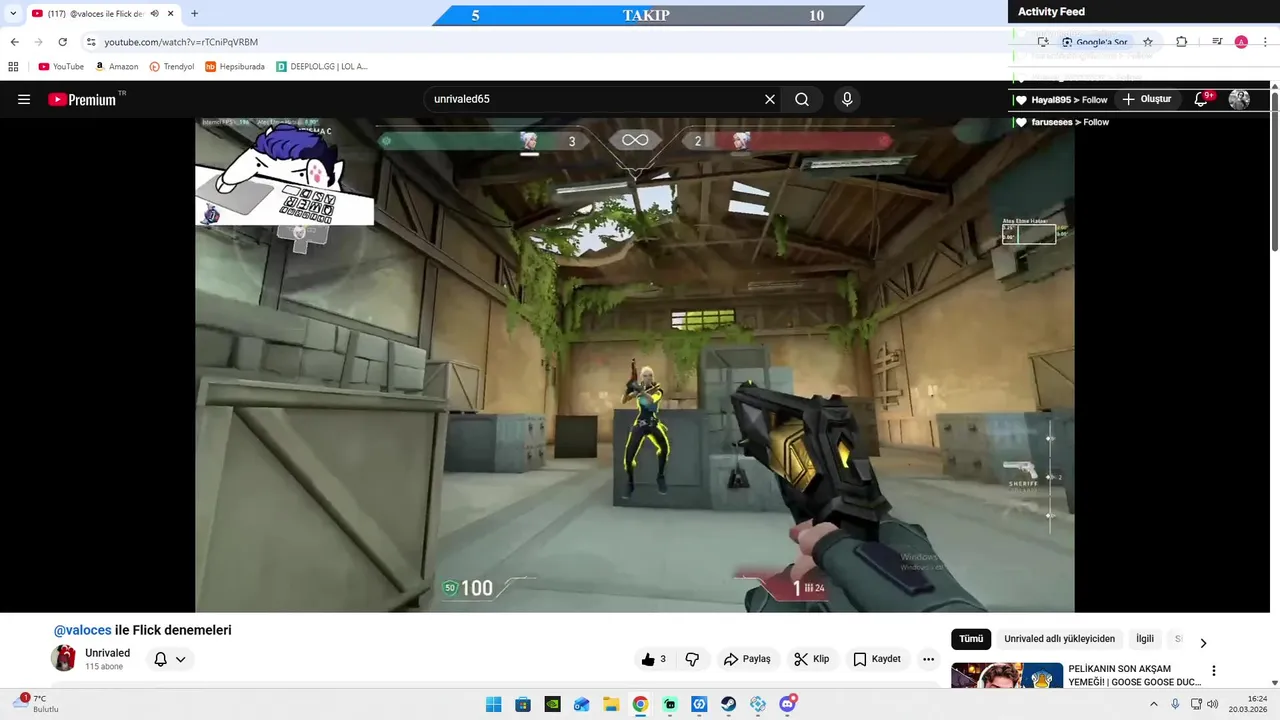The width and height of the screenshot is (1280, 720).
Task: Clear the search box with the X
Action: point(770,99)
